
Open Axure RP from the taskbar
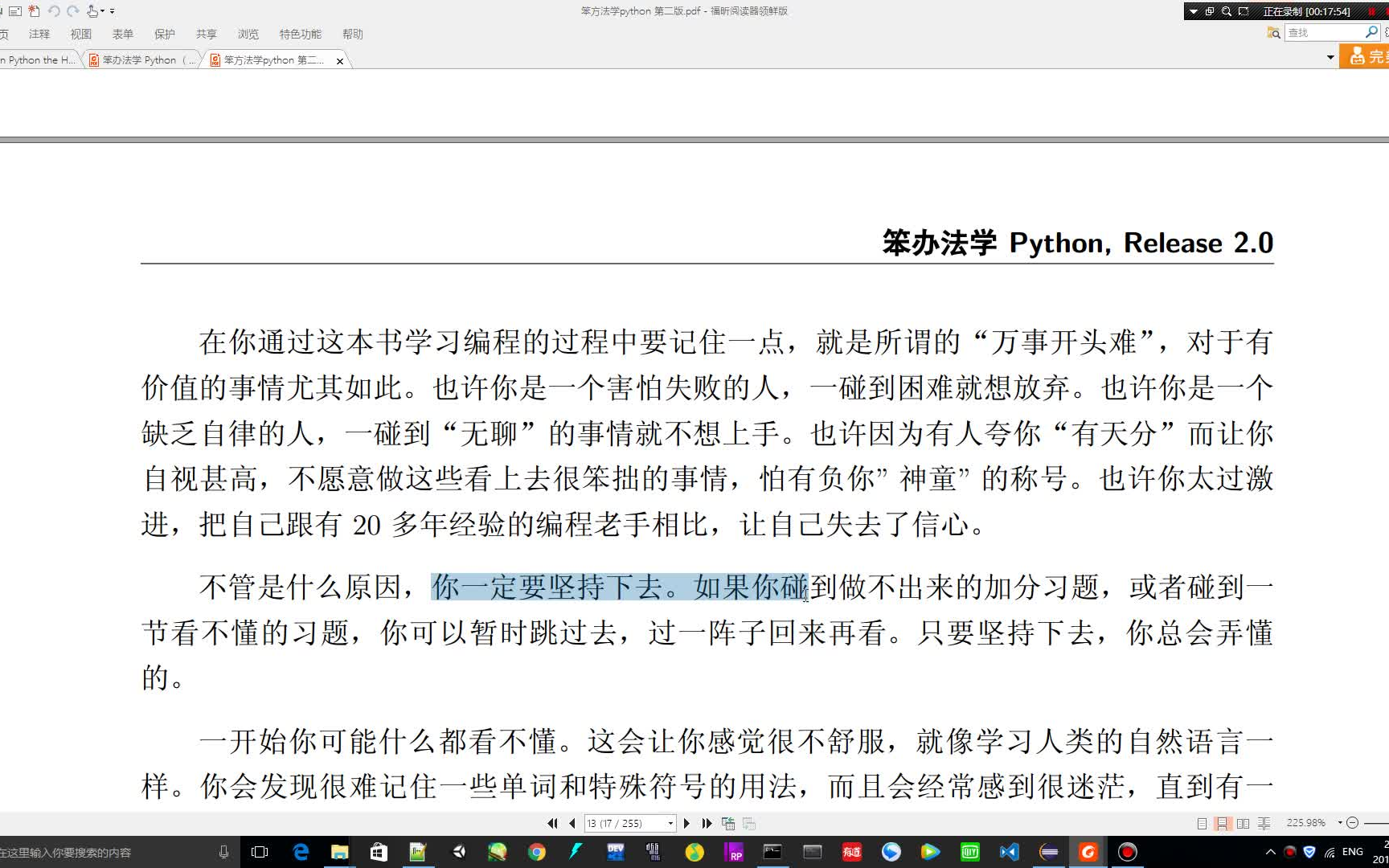pyautogui.click(x=734, y=852)
